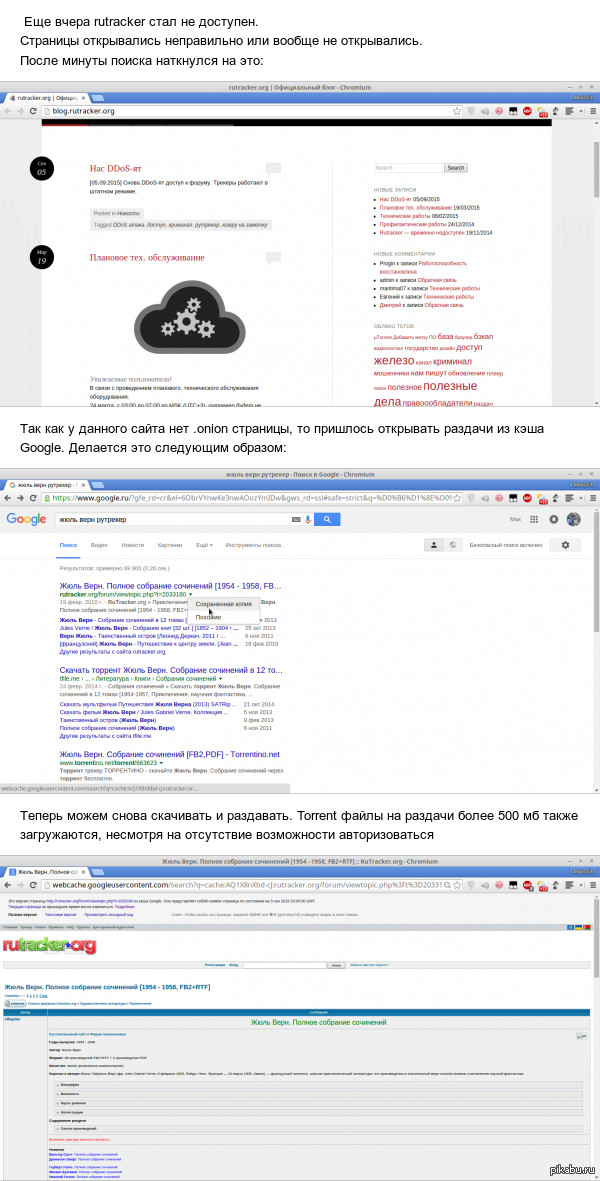
Task: Open Google search settings gear
Action: (565, 545)
